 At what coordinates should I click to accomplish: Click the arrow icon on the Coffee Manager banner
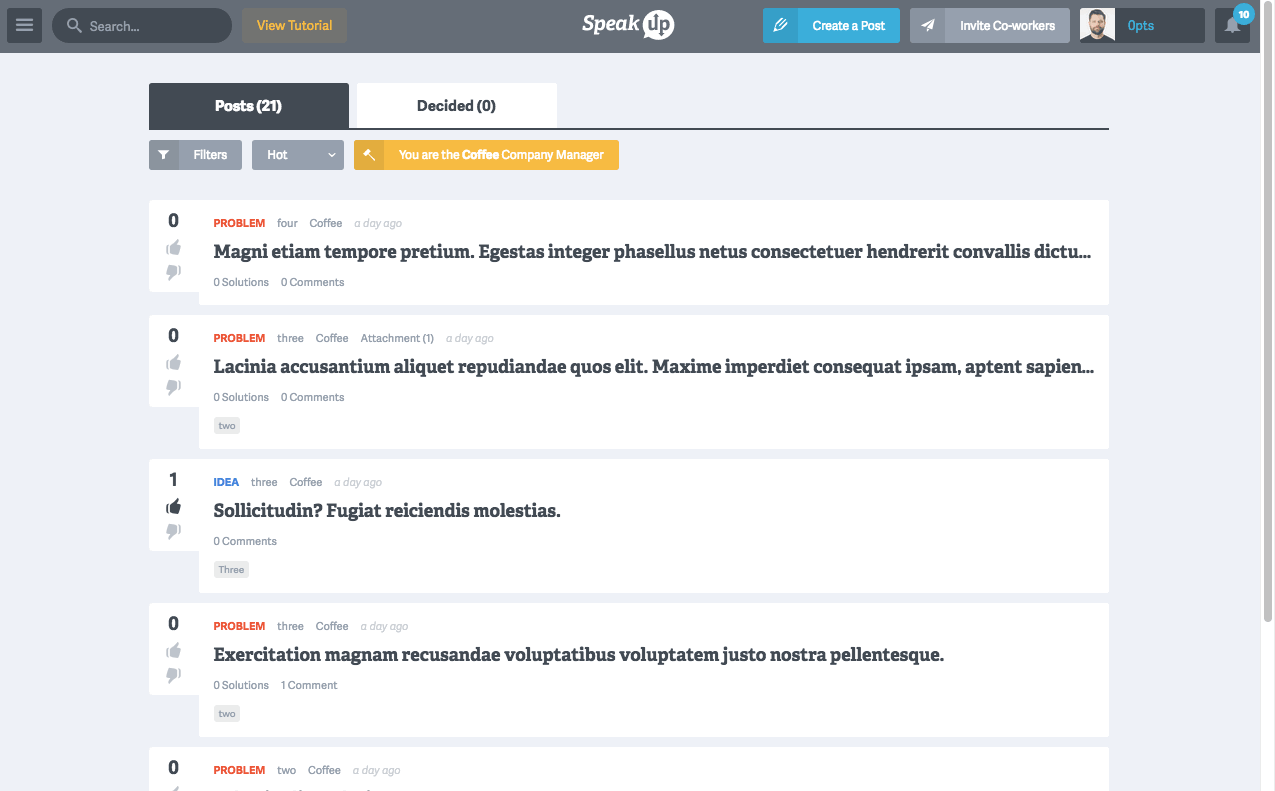[x=368, y=155]
